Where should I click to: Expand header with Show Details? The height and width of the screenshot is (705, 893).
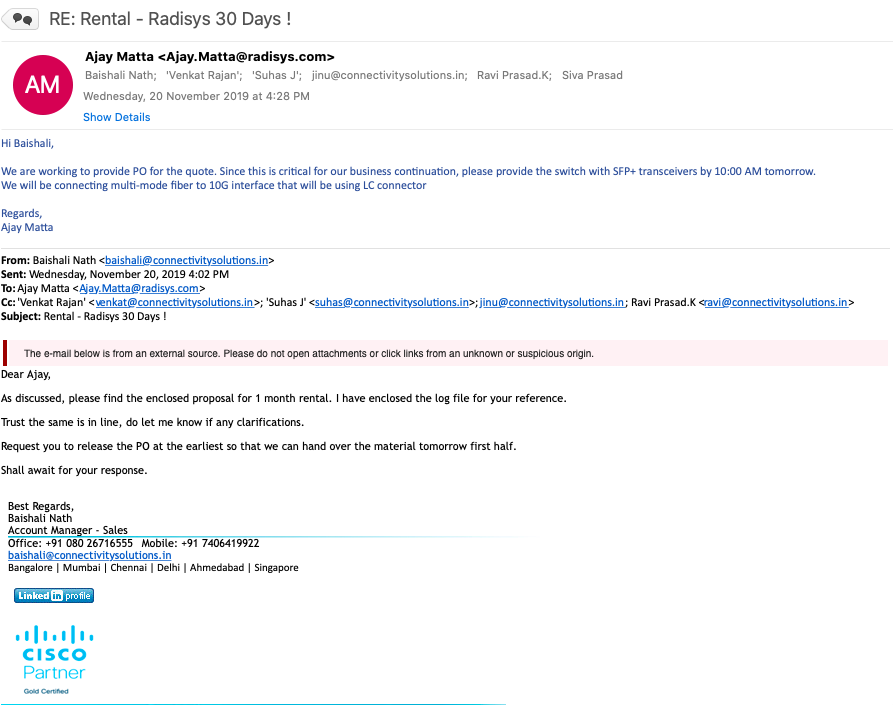pos(116,117)
